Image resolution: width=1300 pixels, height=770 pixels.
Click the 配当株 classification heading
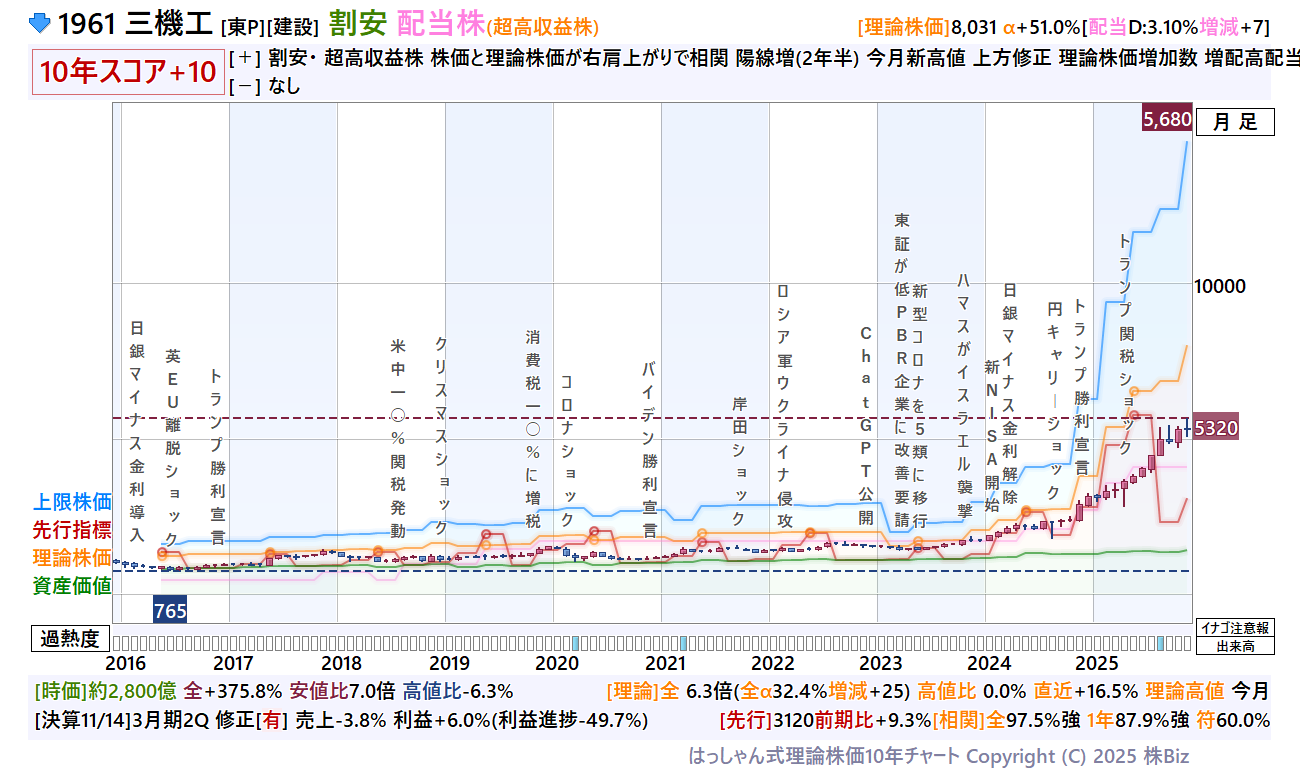coord(440,22)
